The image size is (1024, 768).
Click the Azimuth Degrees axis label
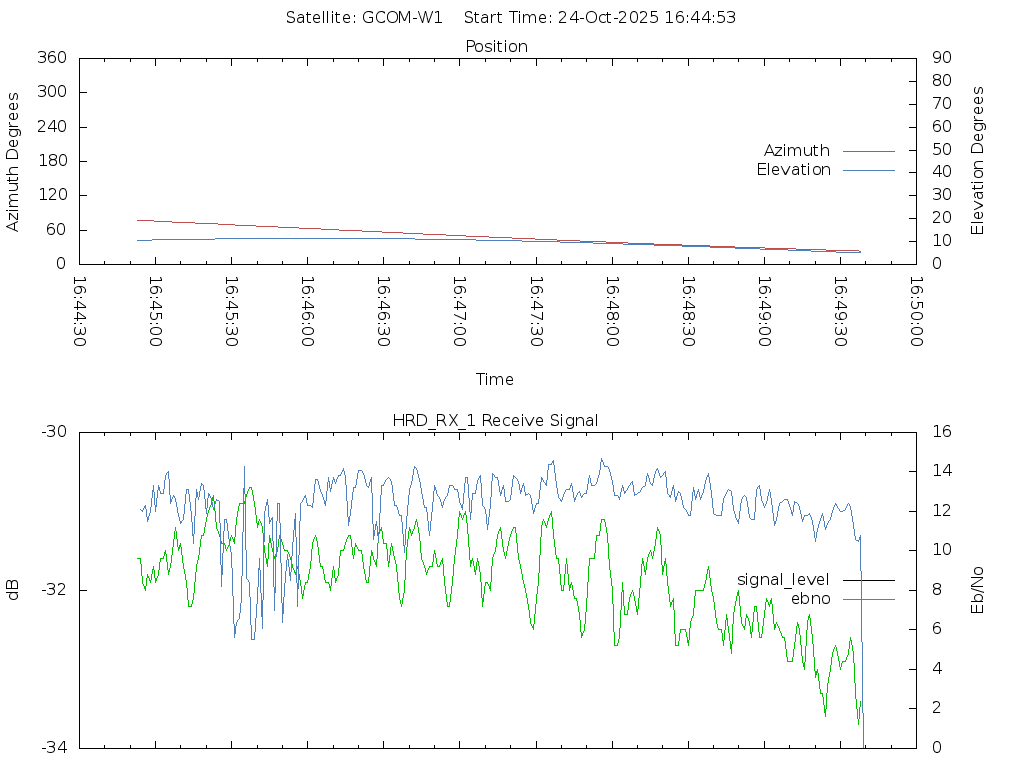point(14,161)
